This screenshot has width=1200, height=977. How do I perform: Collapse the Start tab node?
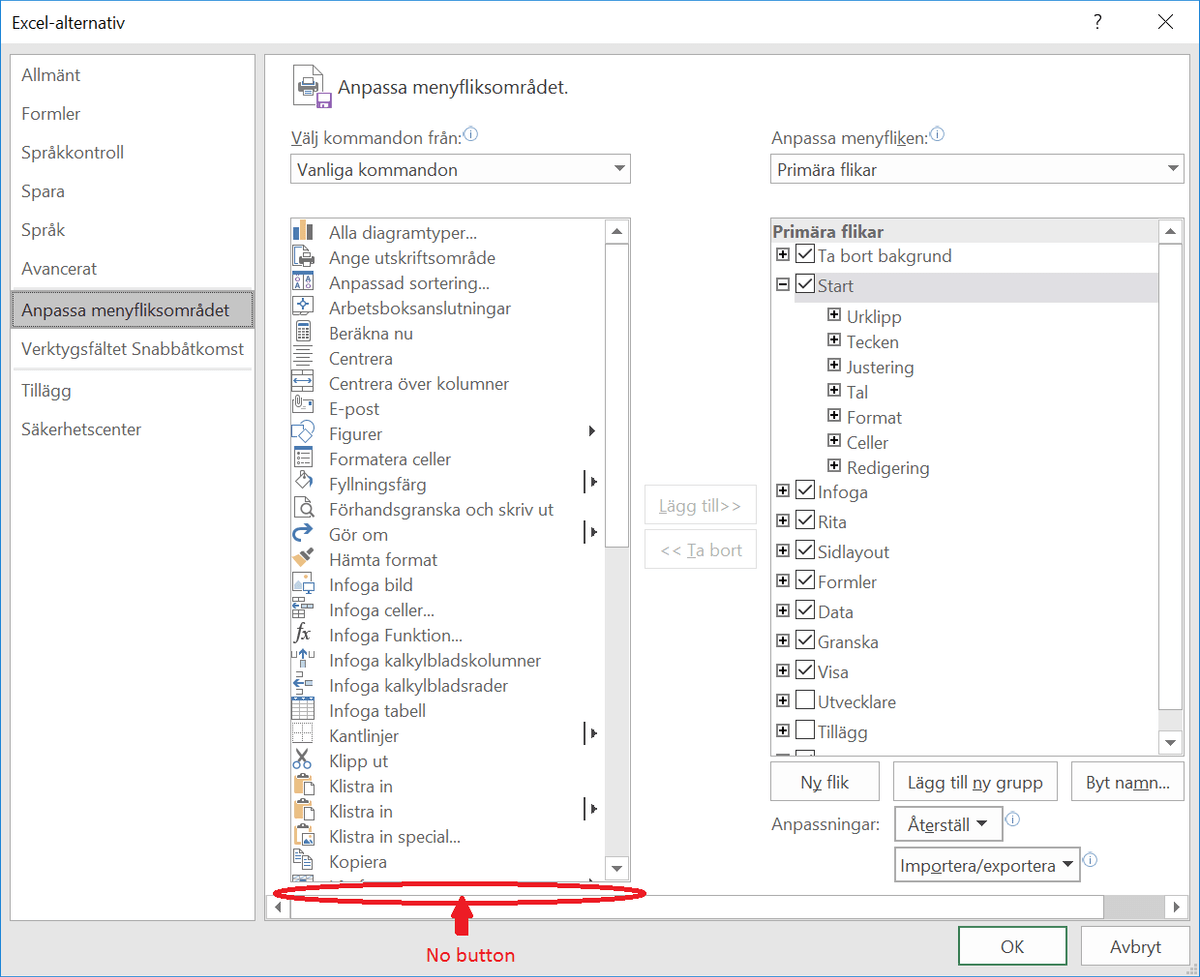pyautogui.click(x=783, y=284)
